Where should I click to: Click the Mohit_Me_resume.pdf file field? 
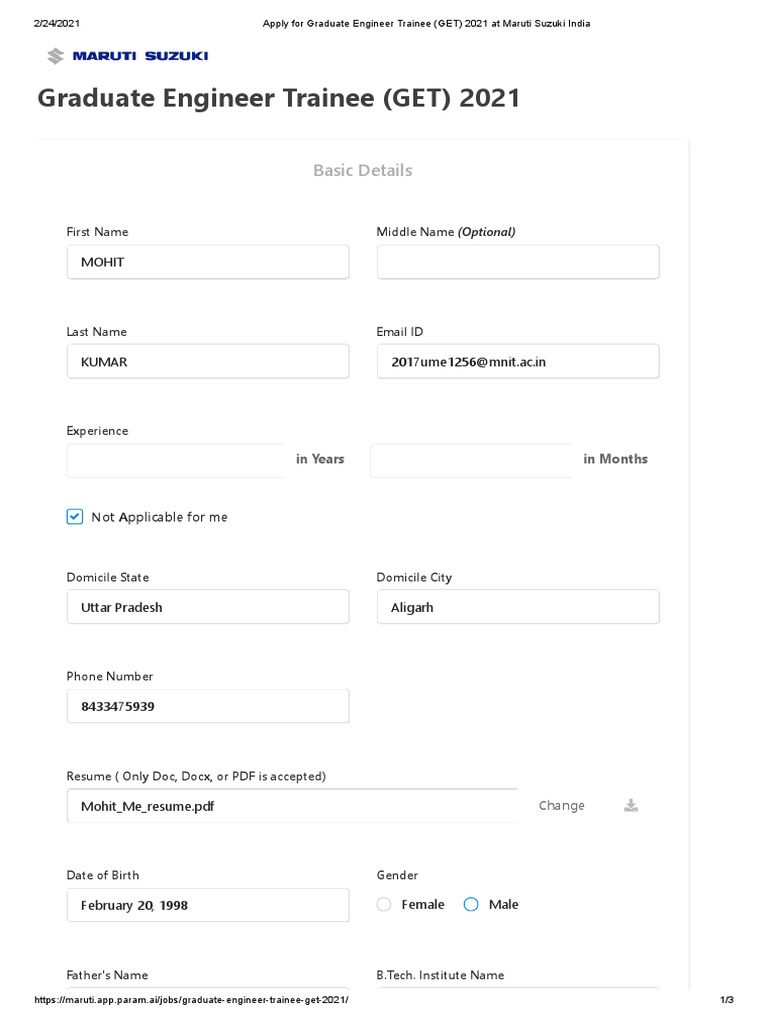[x=292, y=806]
